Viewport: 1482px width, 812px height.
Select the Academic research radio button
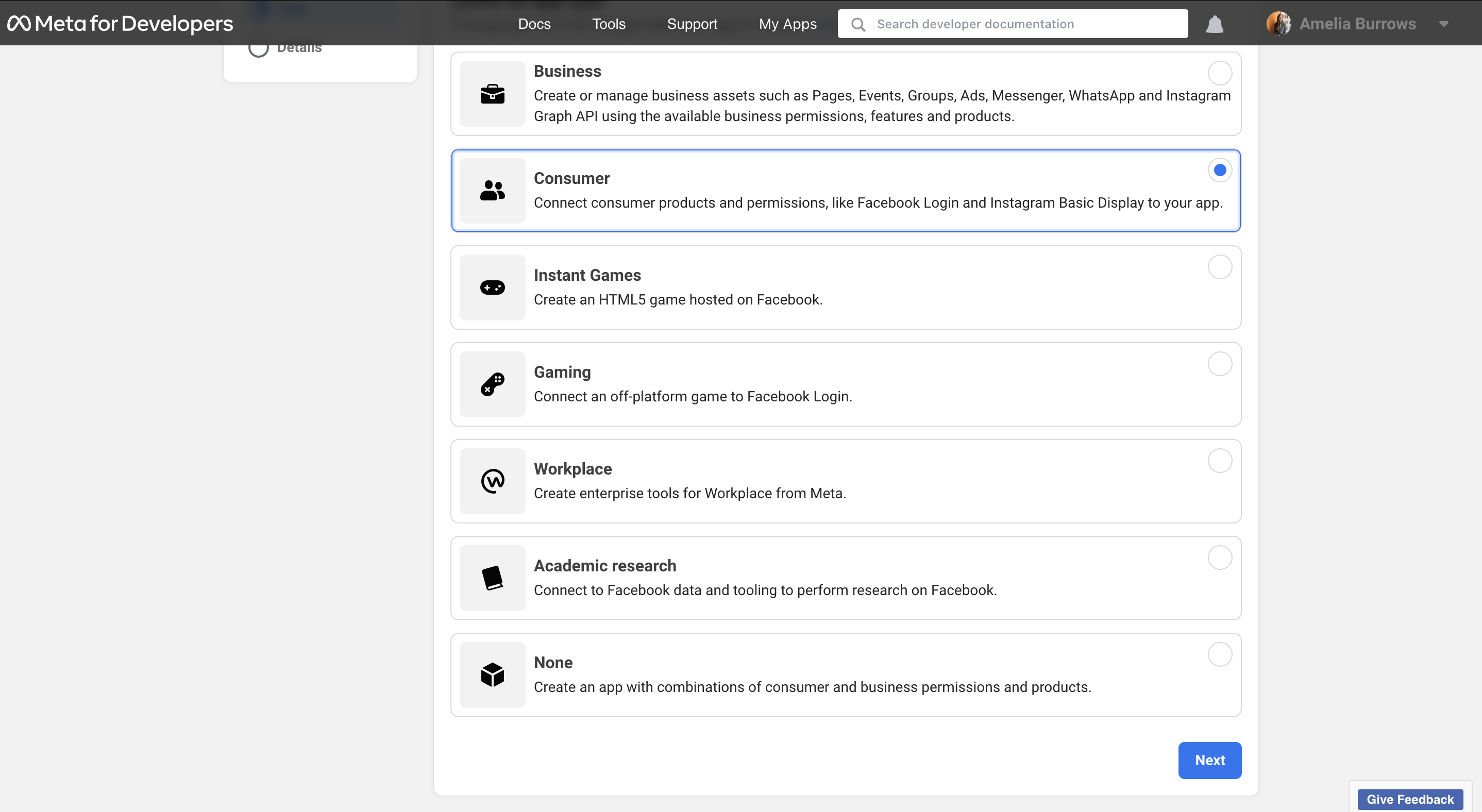(x=1220, y=557)
